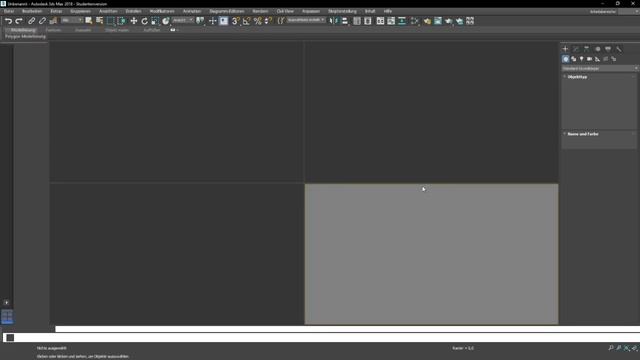Click the Align tool icon
The image size is (640, 360).
[x=344, y=21]
